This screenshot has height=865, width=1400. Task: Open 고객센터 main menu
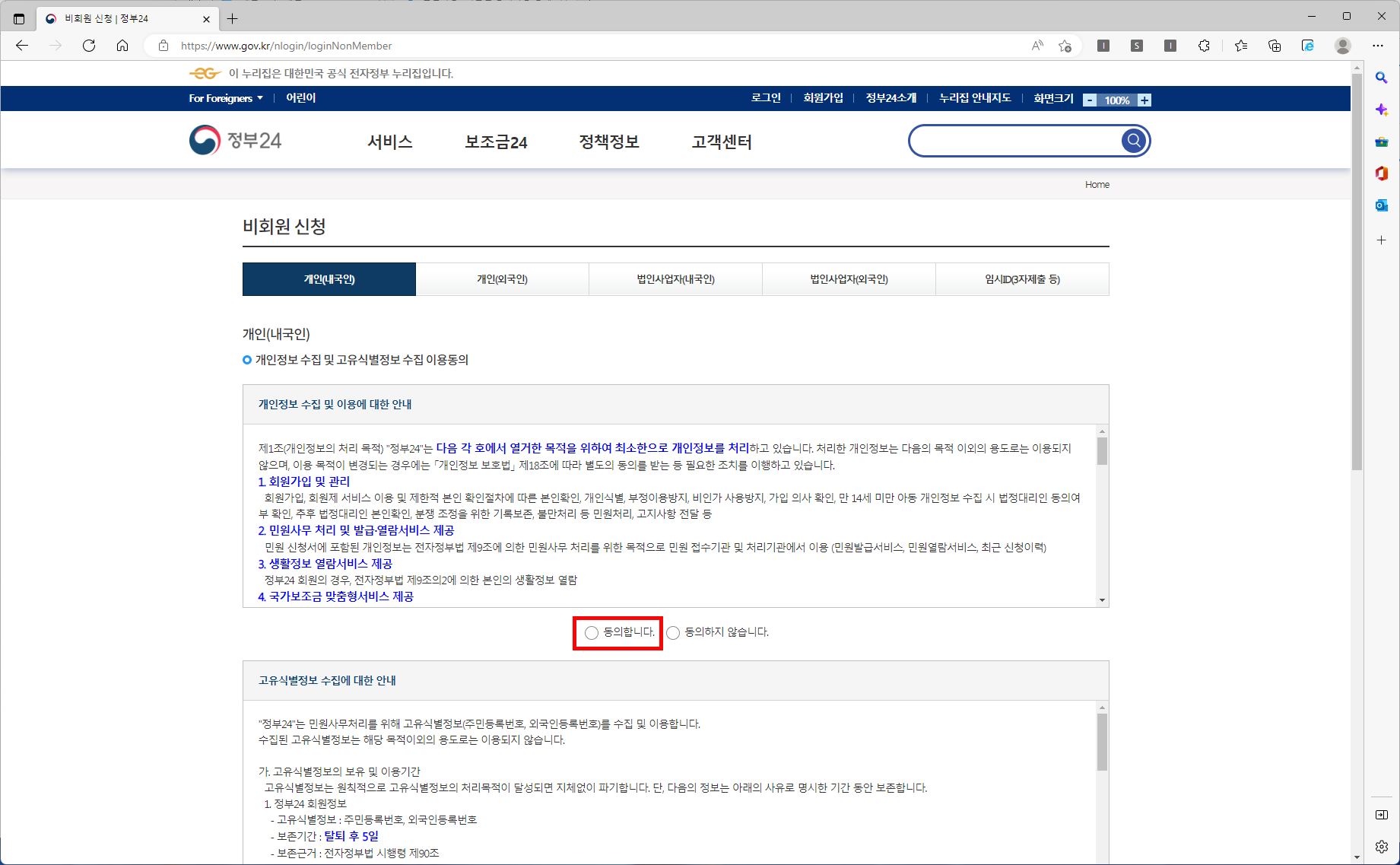pos(722,142)
